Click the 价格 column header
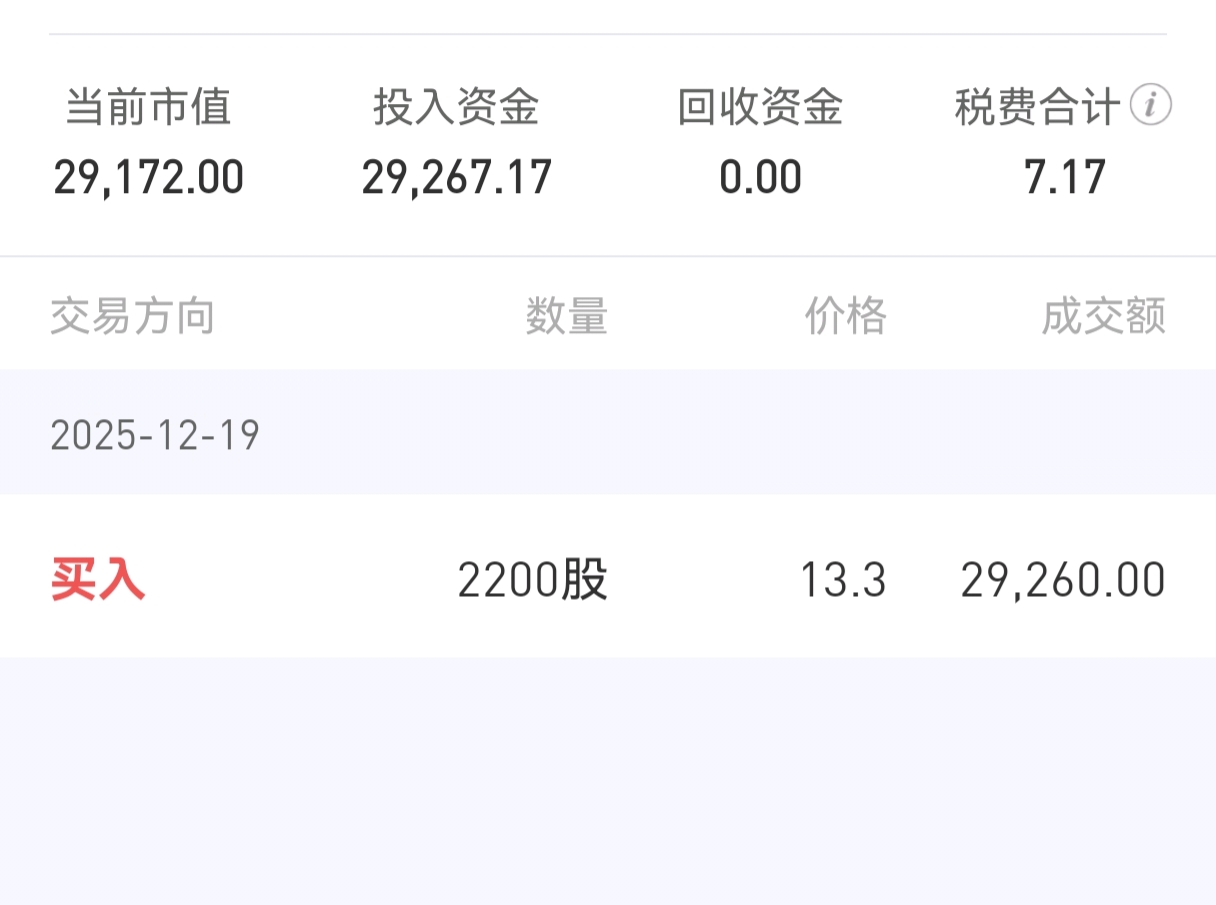The image size is (1216, 905). pos(846,317)
